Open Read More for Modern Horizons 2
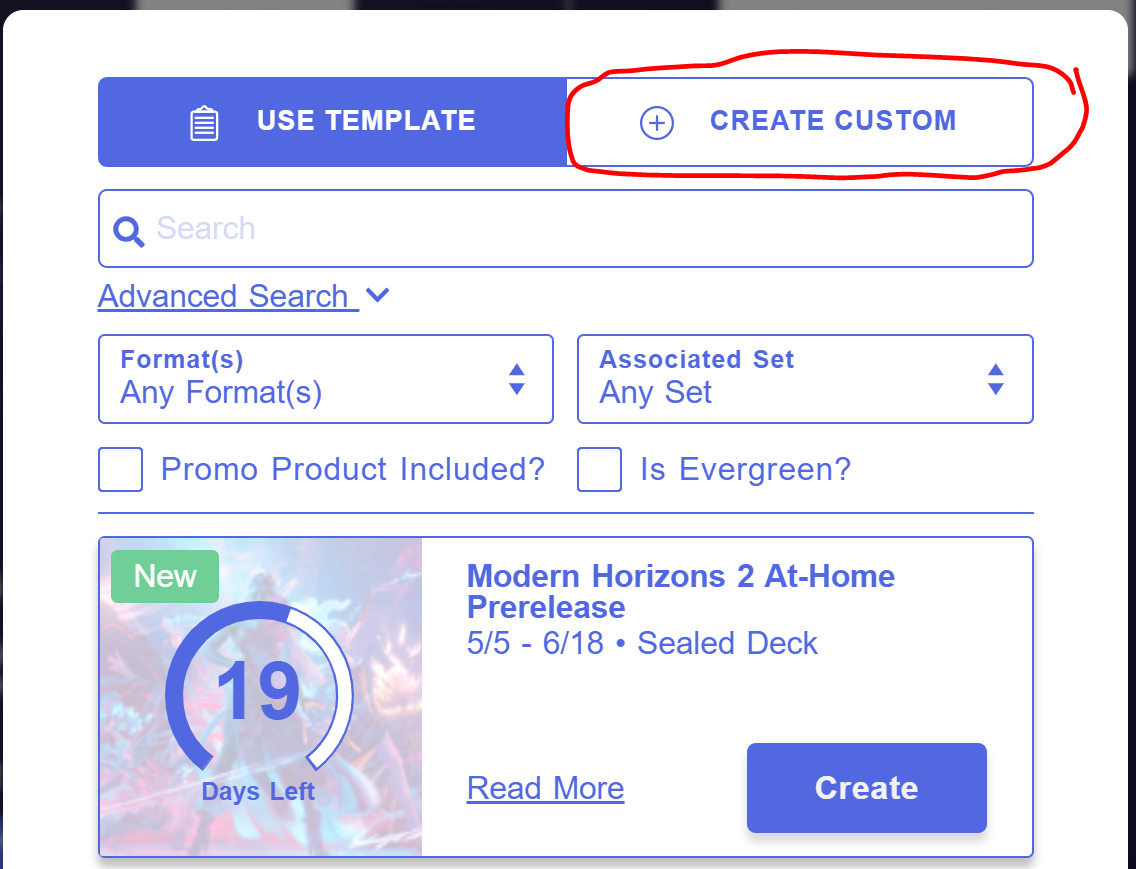1136x869 pixels. point(546,788)
